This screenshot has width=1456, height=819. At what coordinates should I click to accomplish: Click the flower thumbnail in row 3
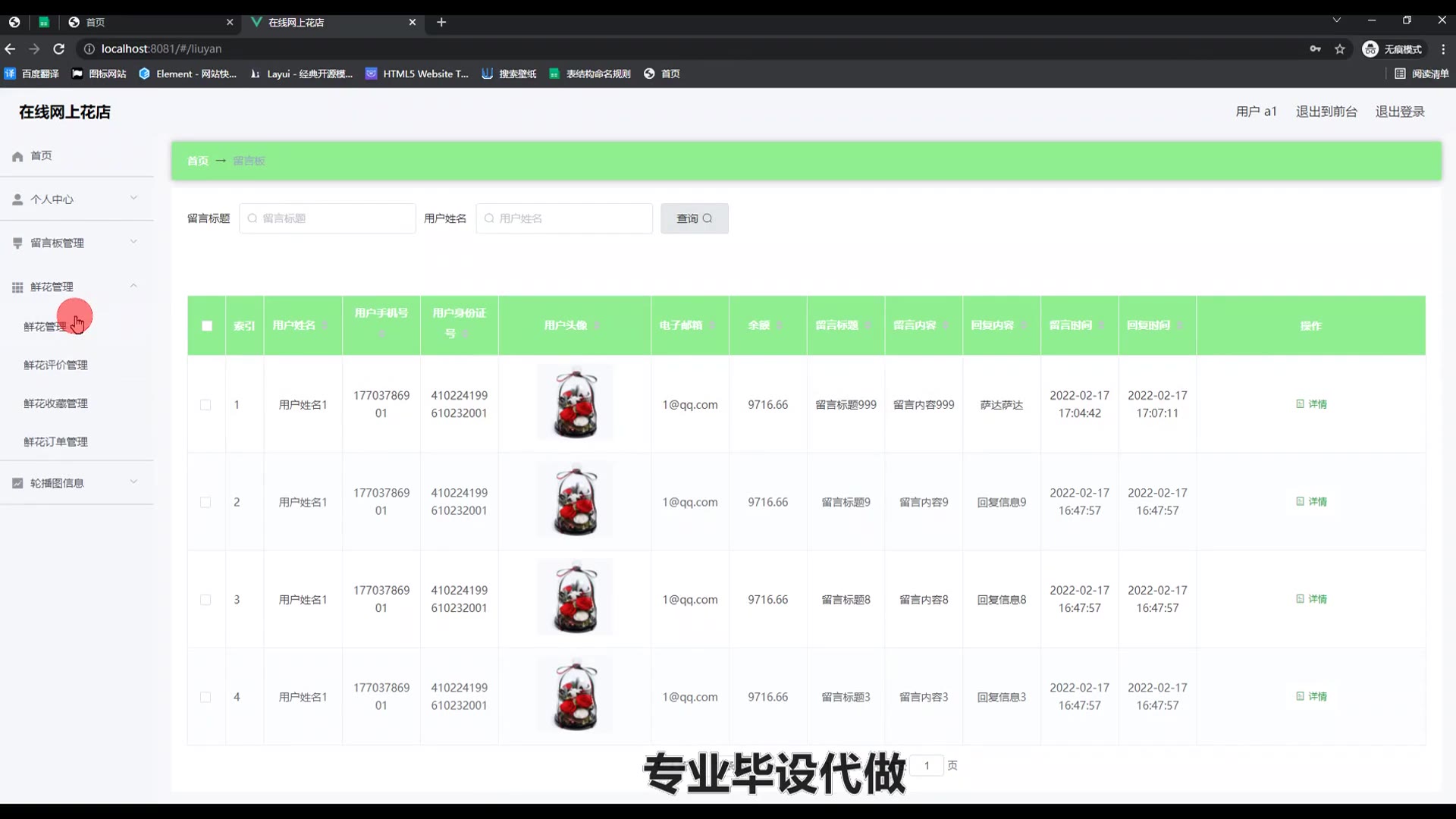pos(575,597)
